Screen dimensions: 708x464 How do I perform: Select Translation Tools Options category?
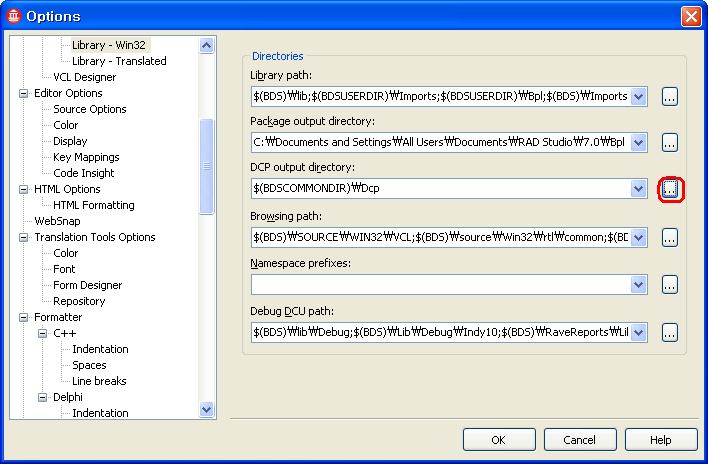(x=95, y=237)
